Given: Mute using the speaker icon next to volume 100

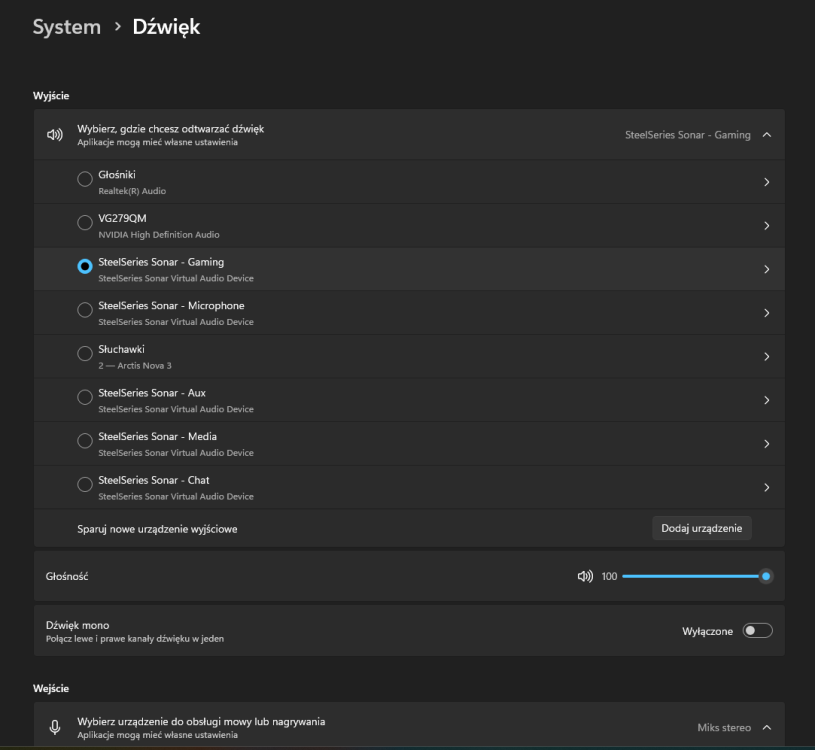Looking at the screenshot, I should pyautogui.click(x=585, y=576).
